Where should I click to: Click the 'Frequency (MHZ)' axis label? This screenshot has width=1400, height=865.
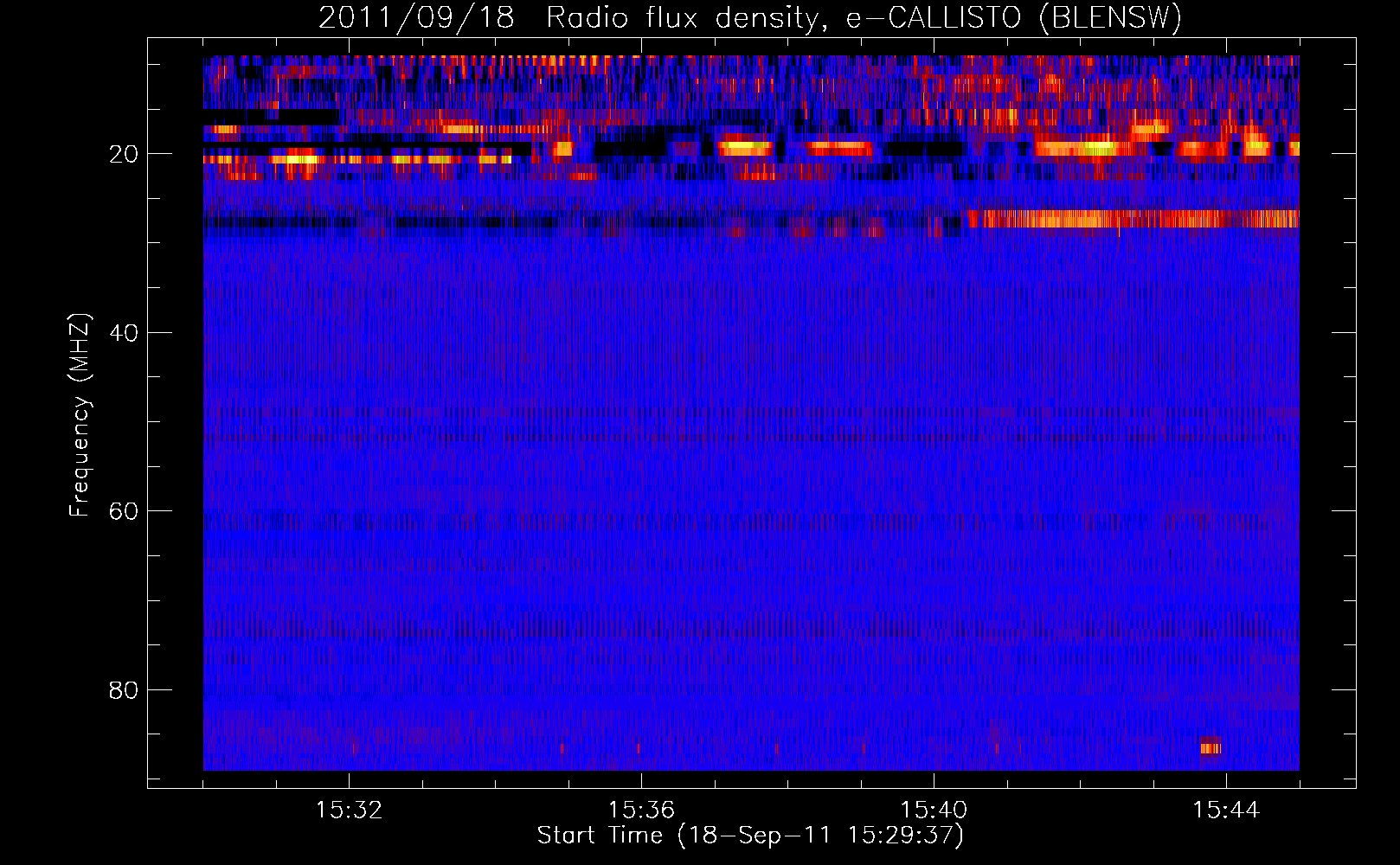(x=80, y=415)
